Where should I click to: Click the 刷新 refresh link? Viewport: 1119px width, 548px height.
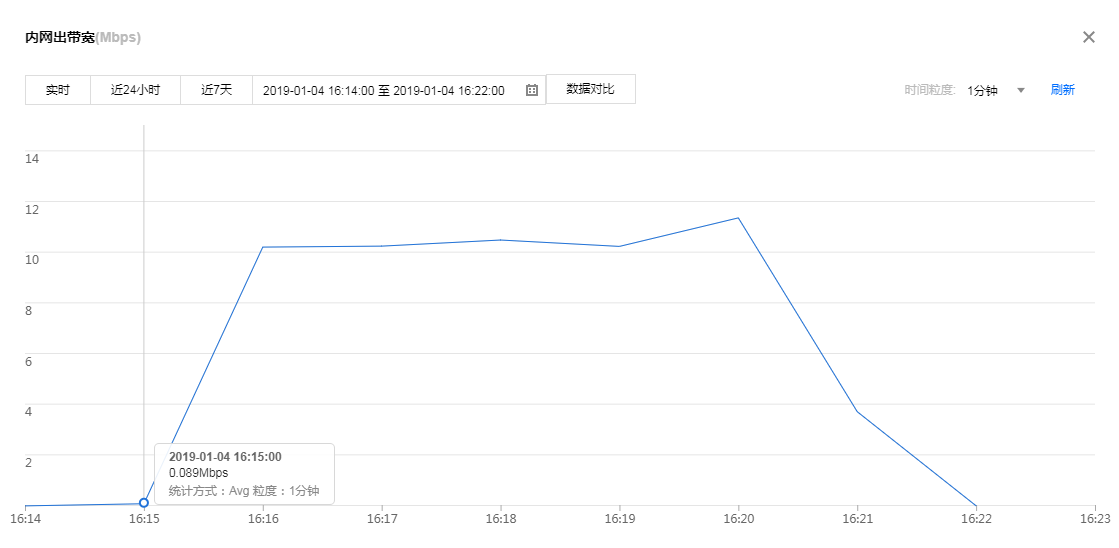[1062, 90]
